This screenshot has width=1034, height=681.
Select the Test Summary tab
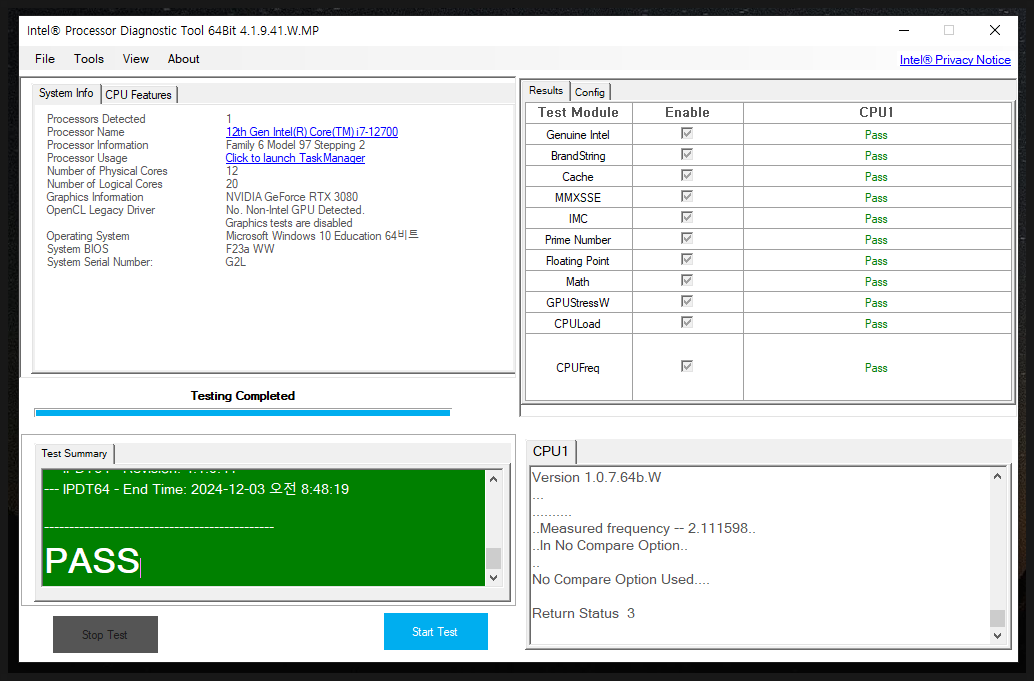pos(74,454)
